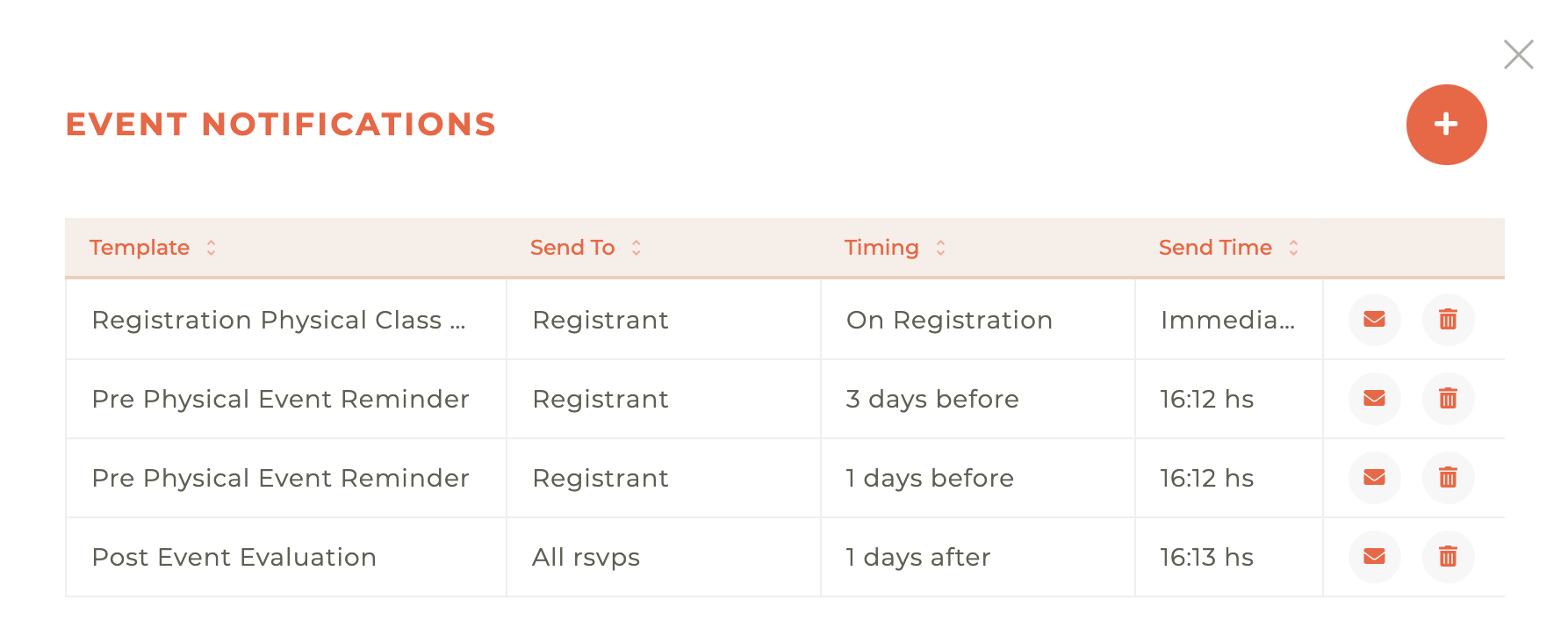Open email settings for the 1 days before reminder
This screenshot has height=643, width=1568.
click(x=1373, y=478)
